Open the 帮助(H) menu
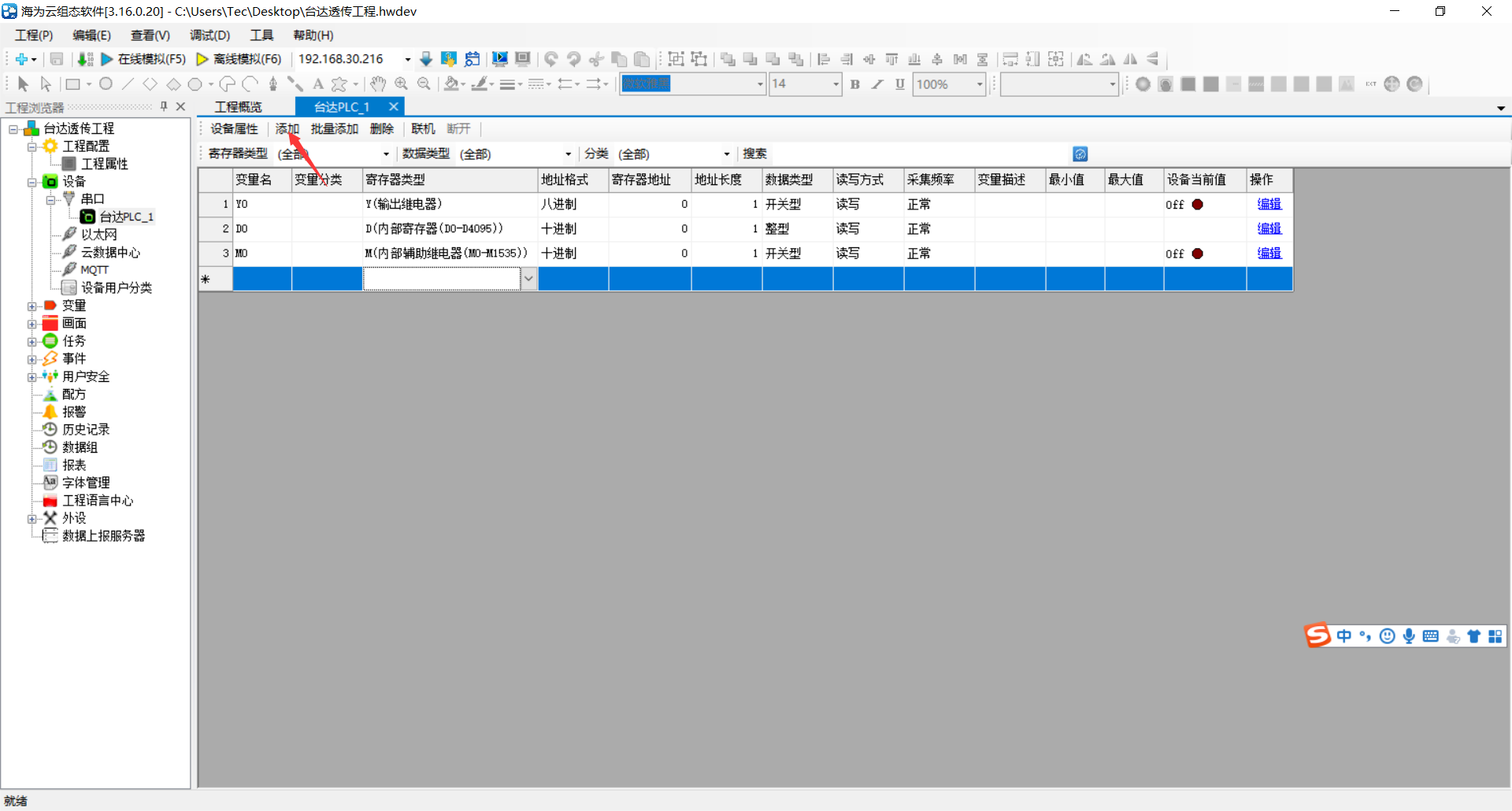 pyautogui.click(x=313, y=35)
